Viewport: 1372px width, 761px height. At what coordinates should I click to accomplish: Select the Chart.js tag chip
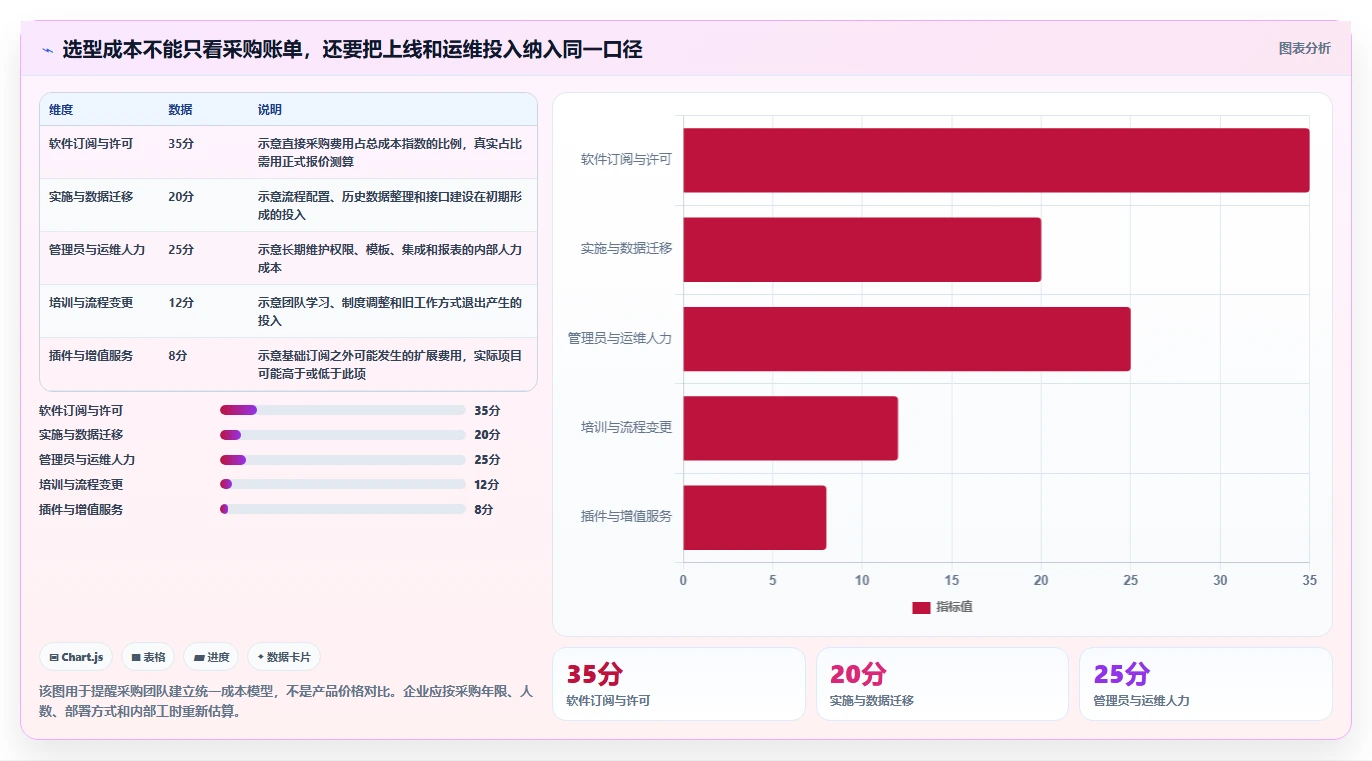(x=76, y=657)
